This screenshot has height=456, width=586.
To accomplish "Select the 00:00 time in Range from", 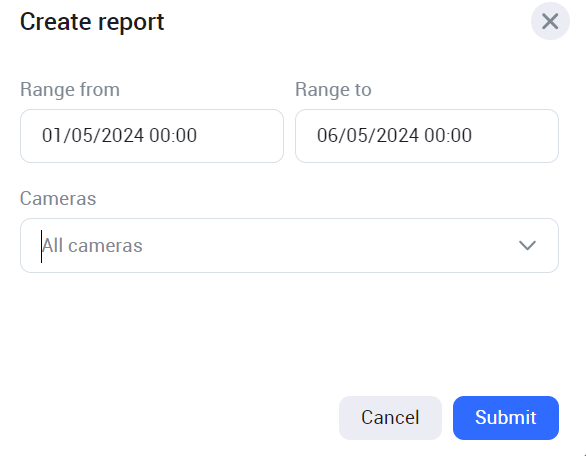I will [173, 135].
